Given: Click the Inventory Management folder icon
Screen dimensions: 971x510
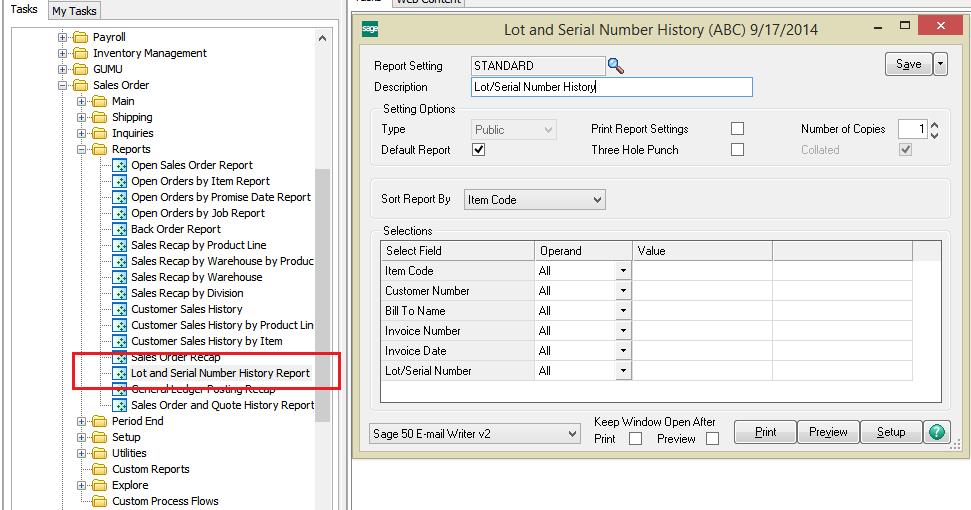Looking at the screenshot, I should click(x=81, y=53).
